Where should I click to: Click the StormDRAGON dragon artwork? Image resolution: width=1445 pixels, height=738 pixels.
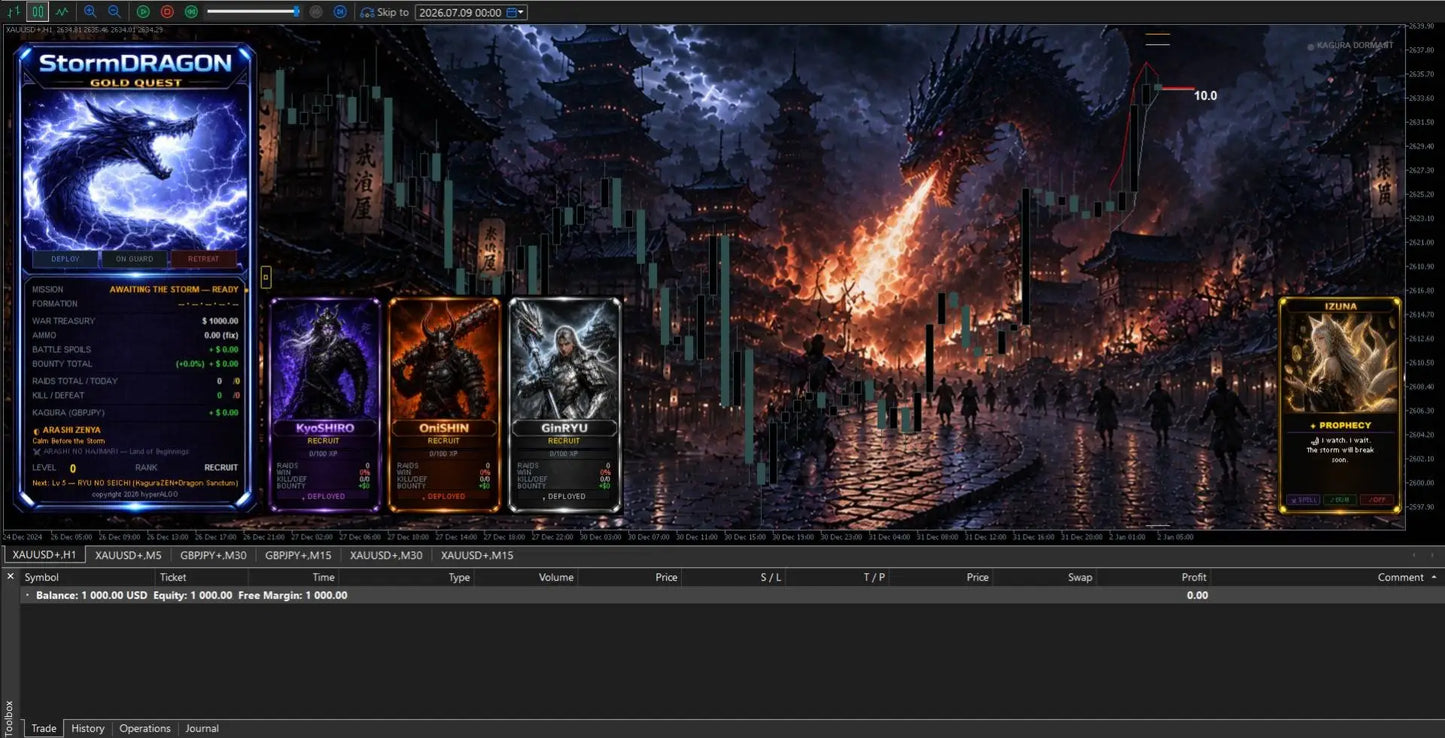click(x=135, y=168)
